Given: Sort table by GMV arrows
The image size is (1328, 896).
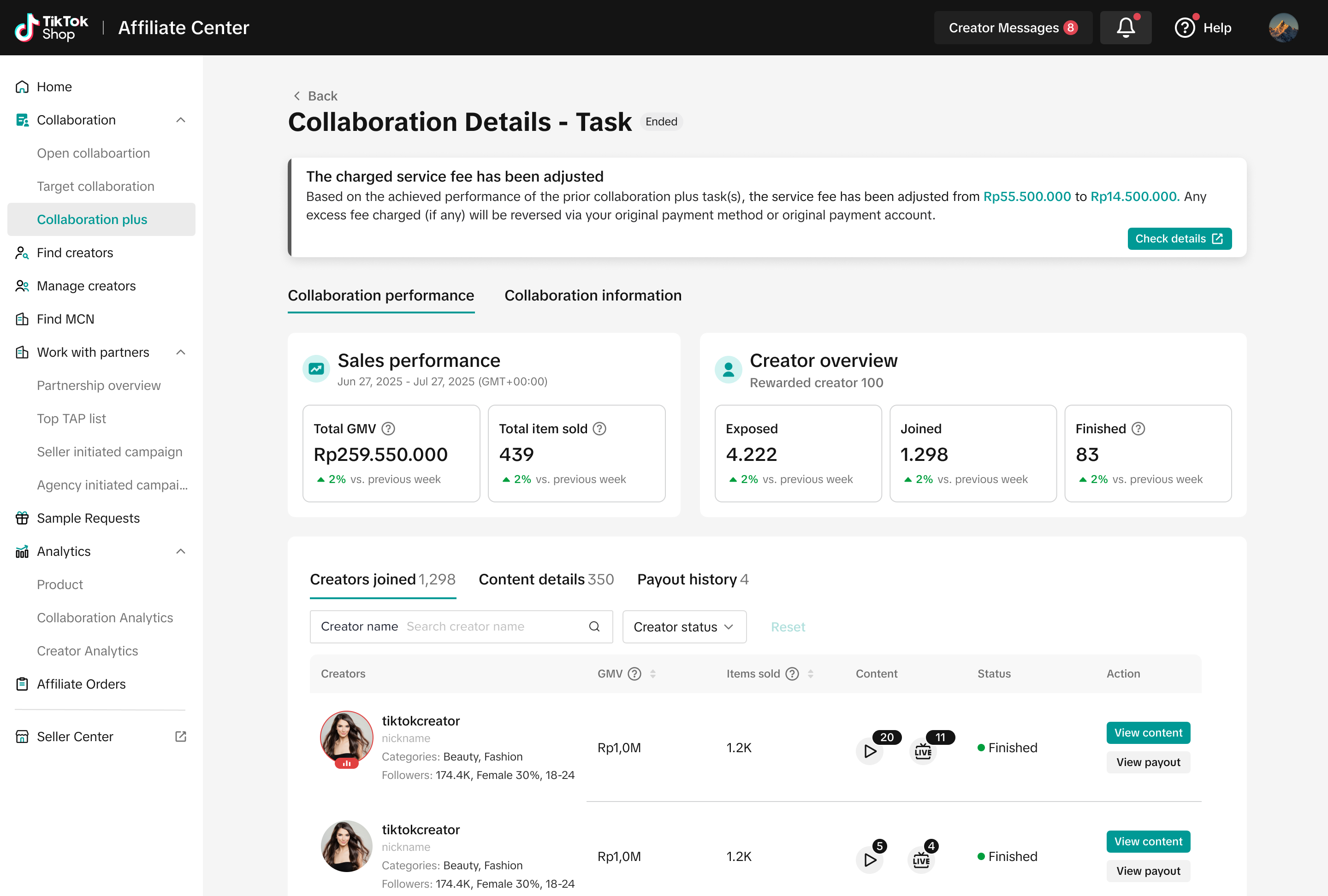Looking at the screenshot, I should coord(652,674).
